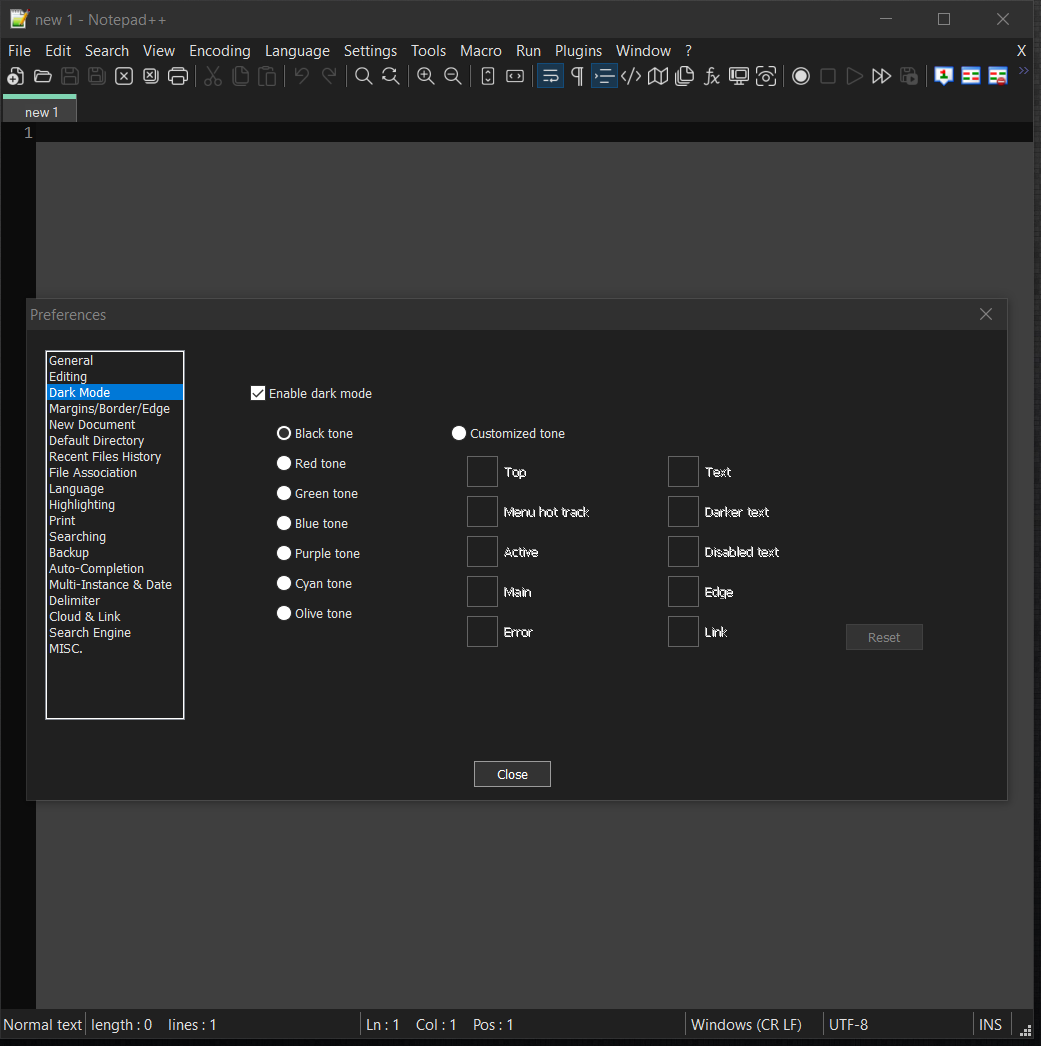Click the Zoom in toolbar icon
The width and height of the screenshot is (1041, 1046).
[x=426, y=77]
